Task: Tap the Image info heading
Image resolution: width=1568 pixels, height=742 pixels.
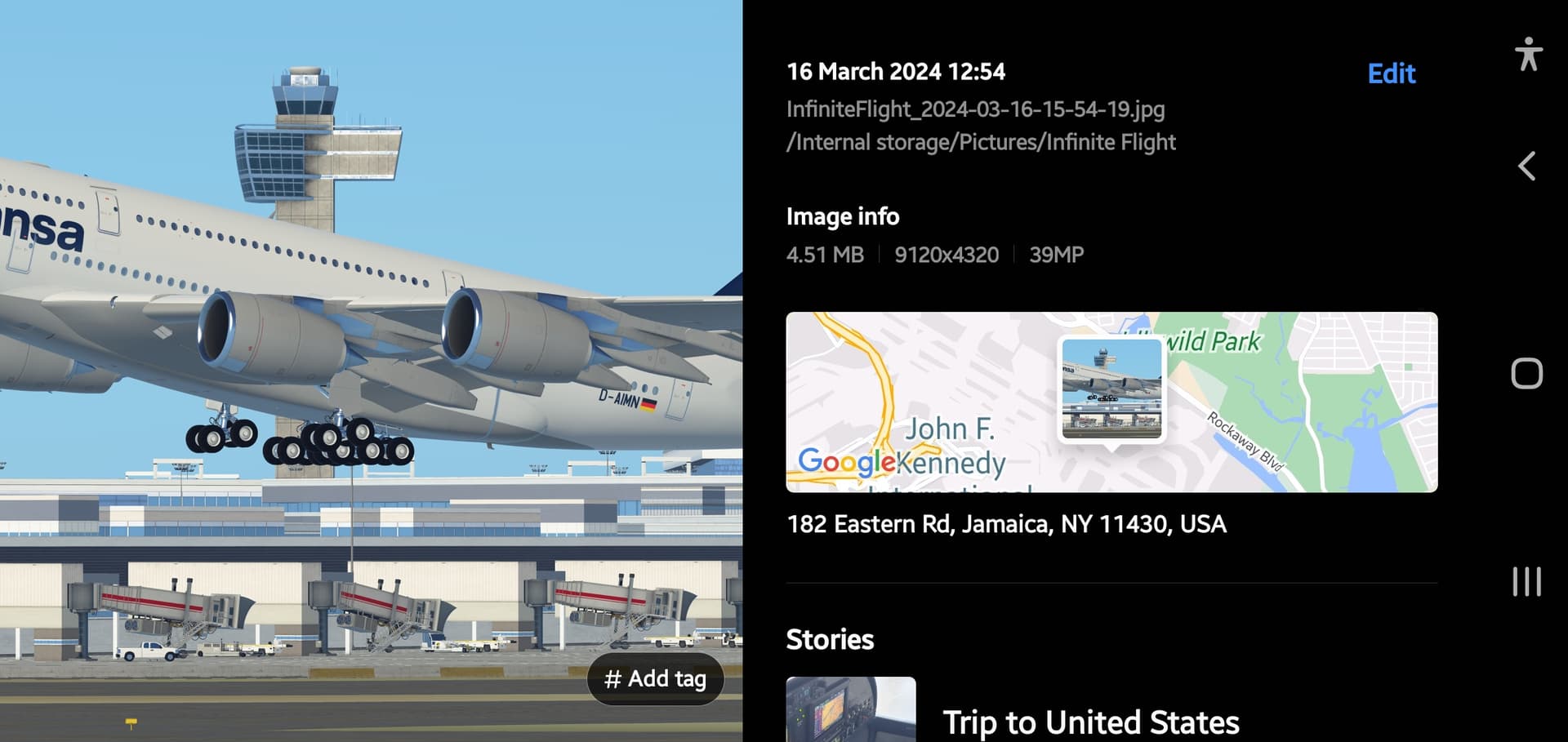Action: click(842, 216)
